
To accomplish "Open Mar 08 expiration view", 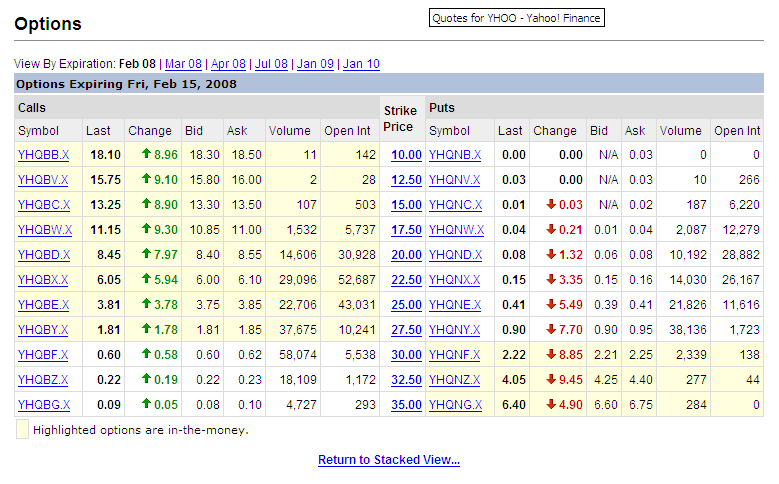I will click(183, 64).
